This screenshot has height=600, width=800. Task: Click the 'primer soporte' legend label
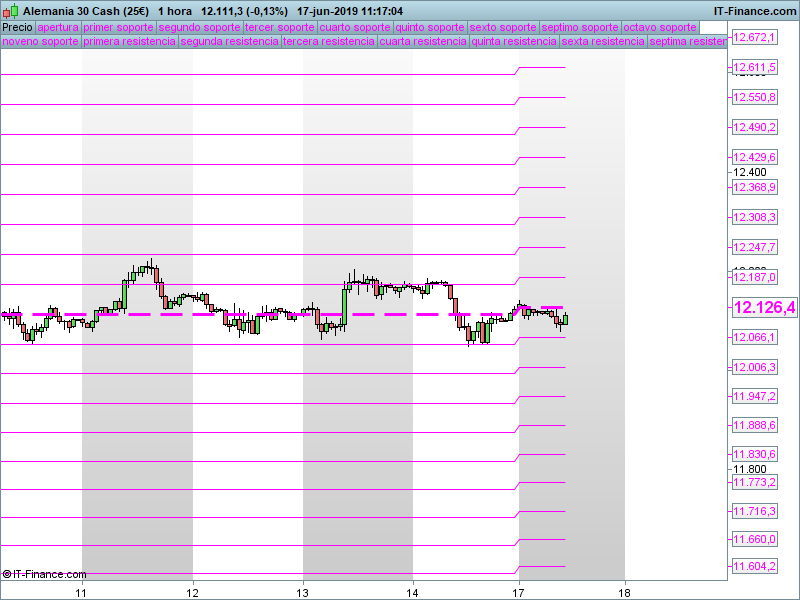point(118,27)
